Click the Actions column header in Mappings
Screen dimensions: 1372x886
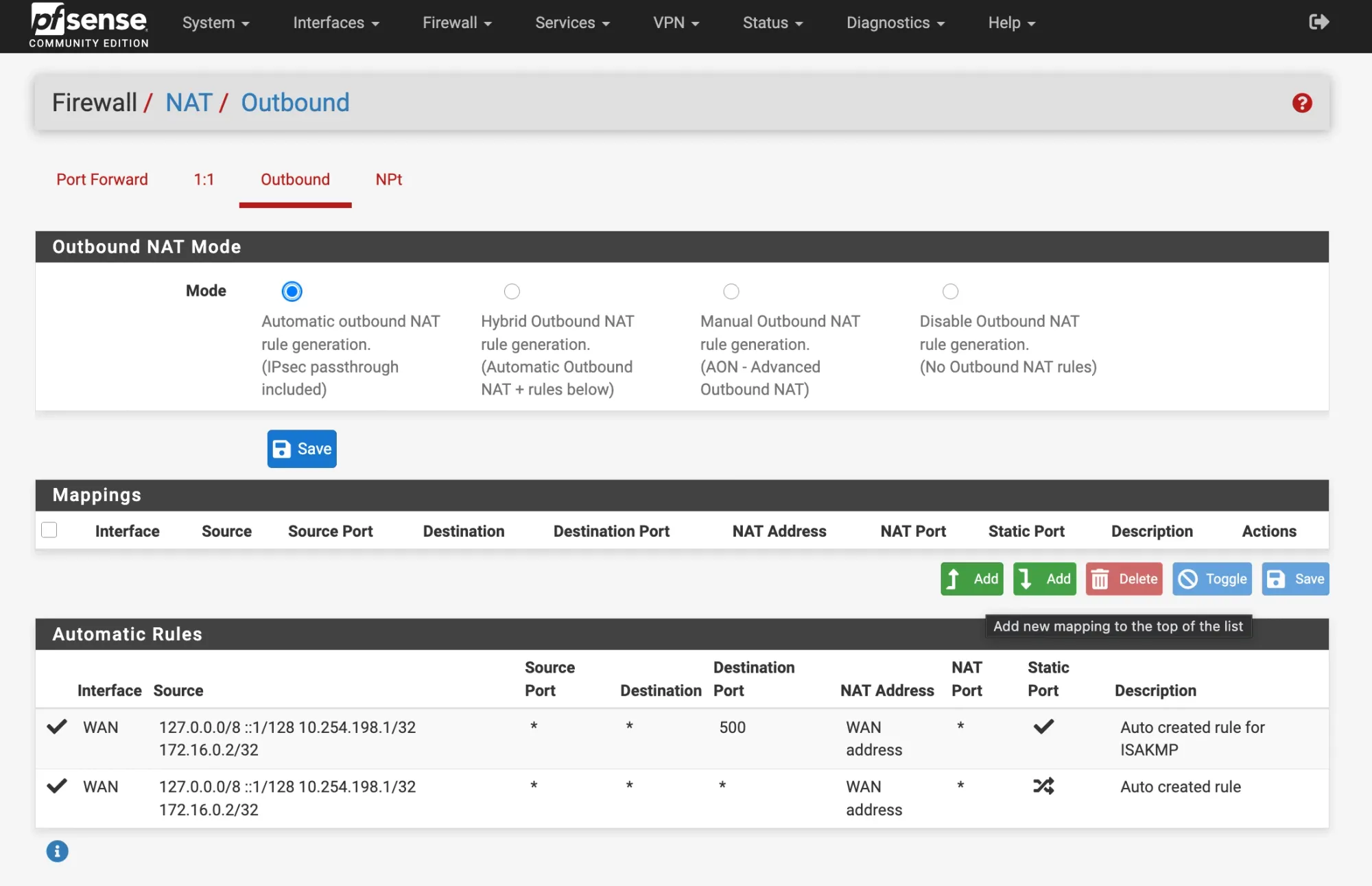click(1269, 531)
